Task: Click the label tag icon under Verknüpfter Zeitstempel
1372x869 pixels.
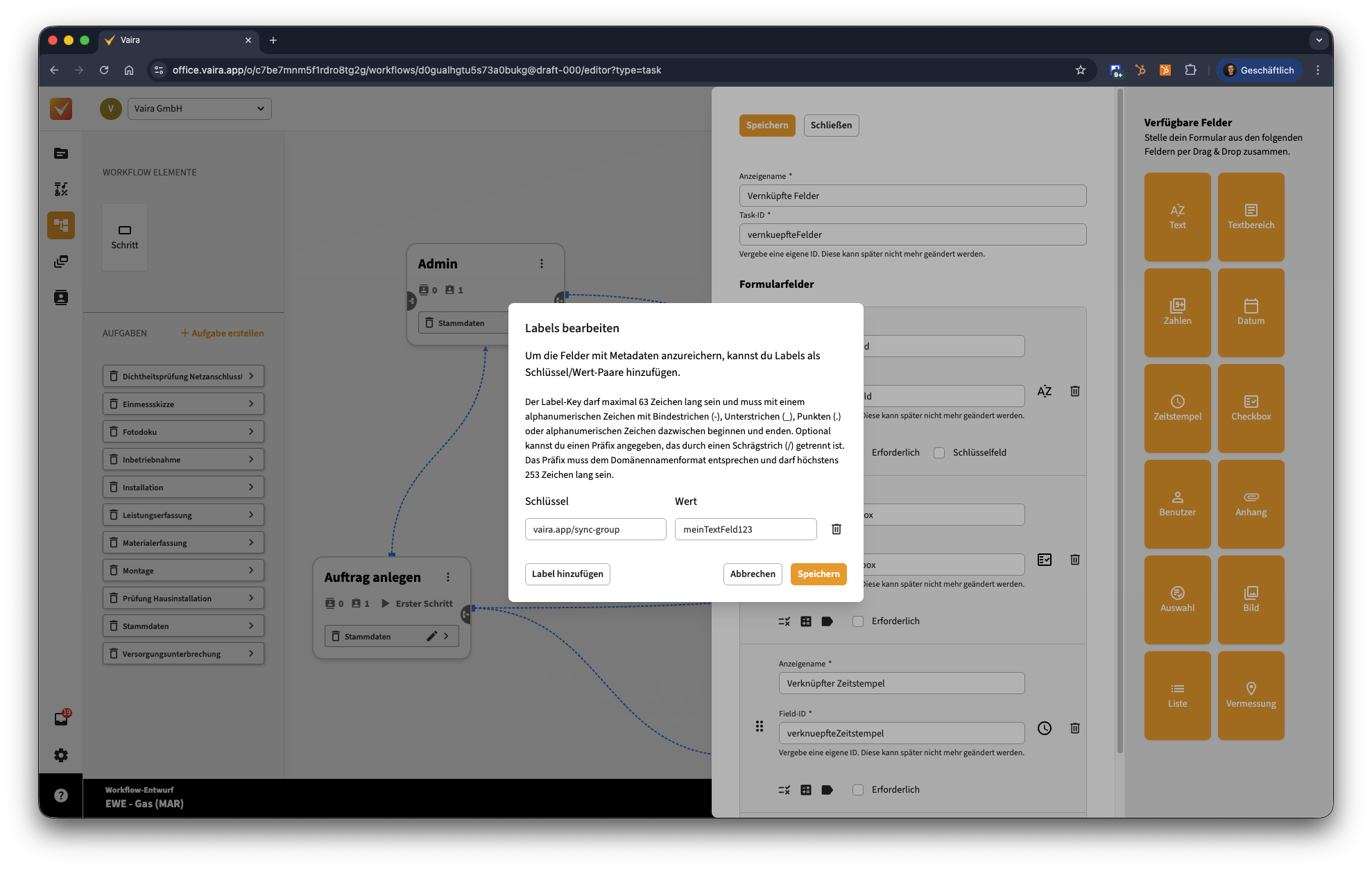Action: click(x=827, y=789)
